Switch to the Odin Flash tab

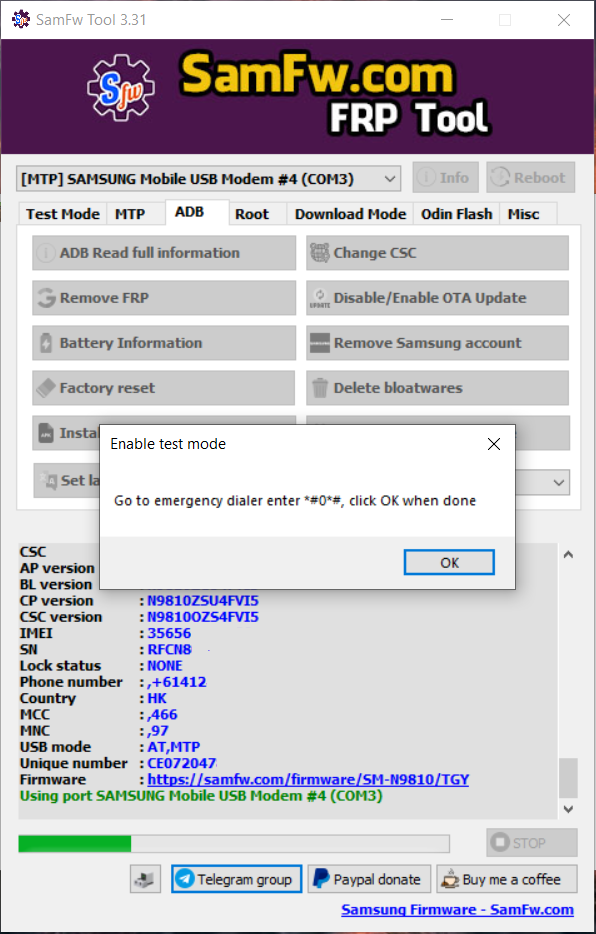[x=457, y=214]
